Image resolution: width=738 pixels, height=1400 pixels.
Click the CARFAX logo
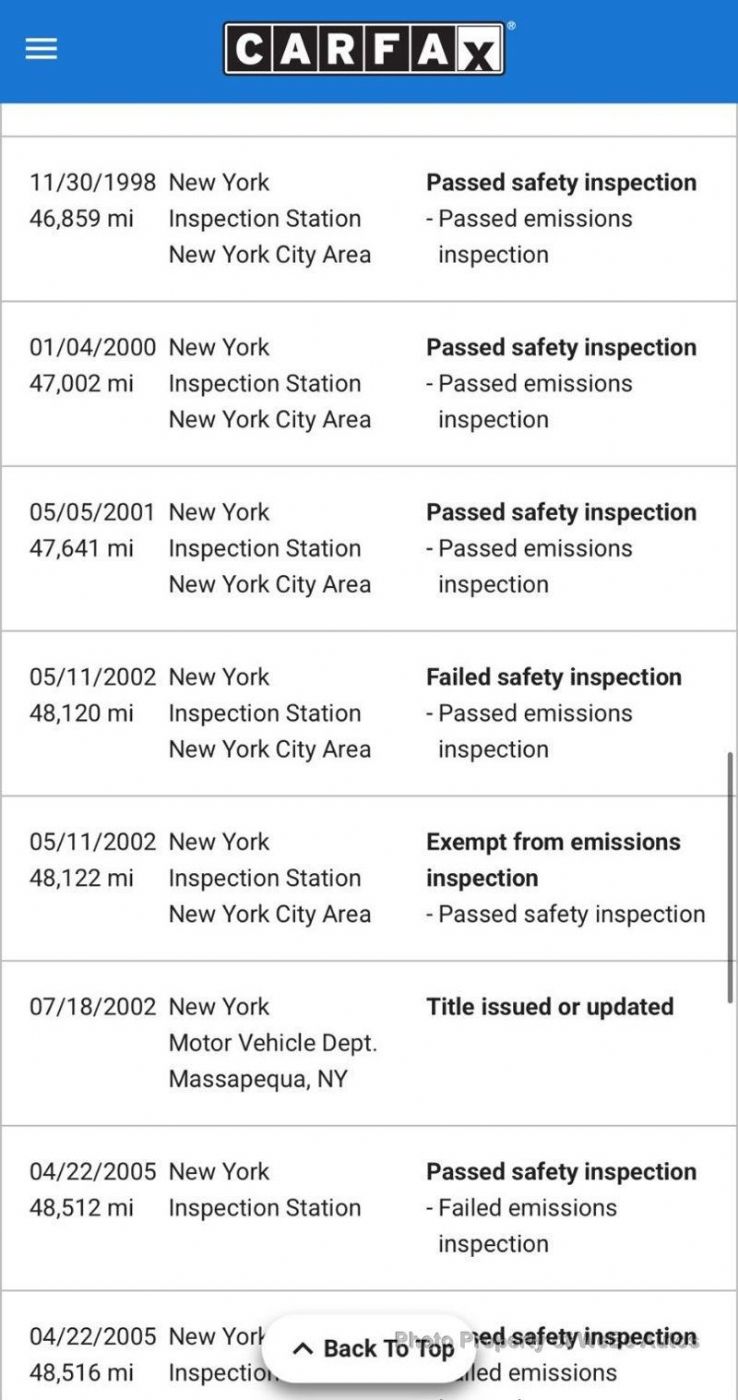(365, 49)
